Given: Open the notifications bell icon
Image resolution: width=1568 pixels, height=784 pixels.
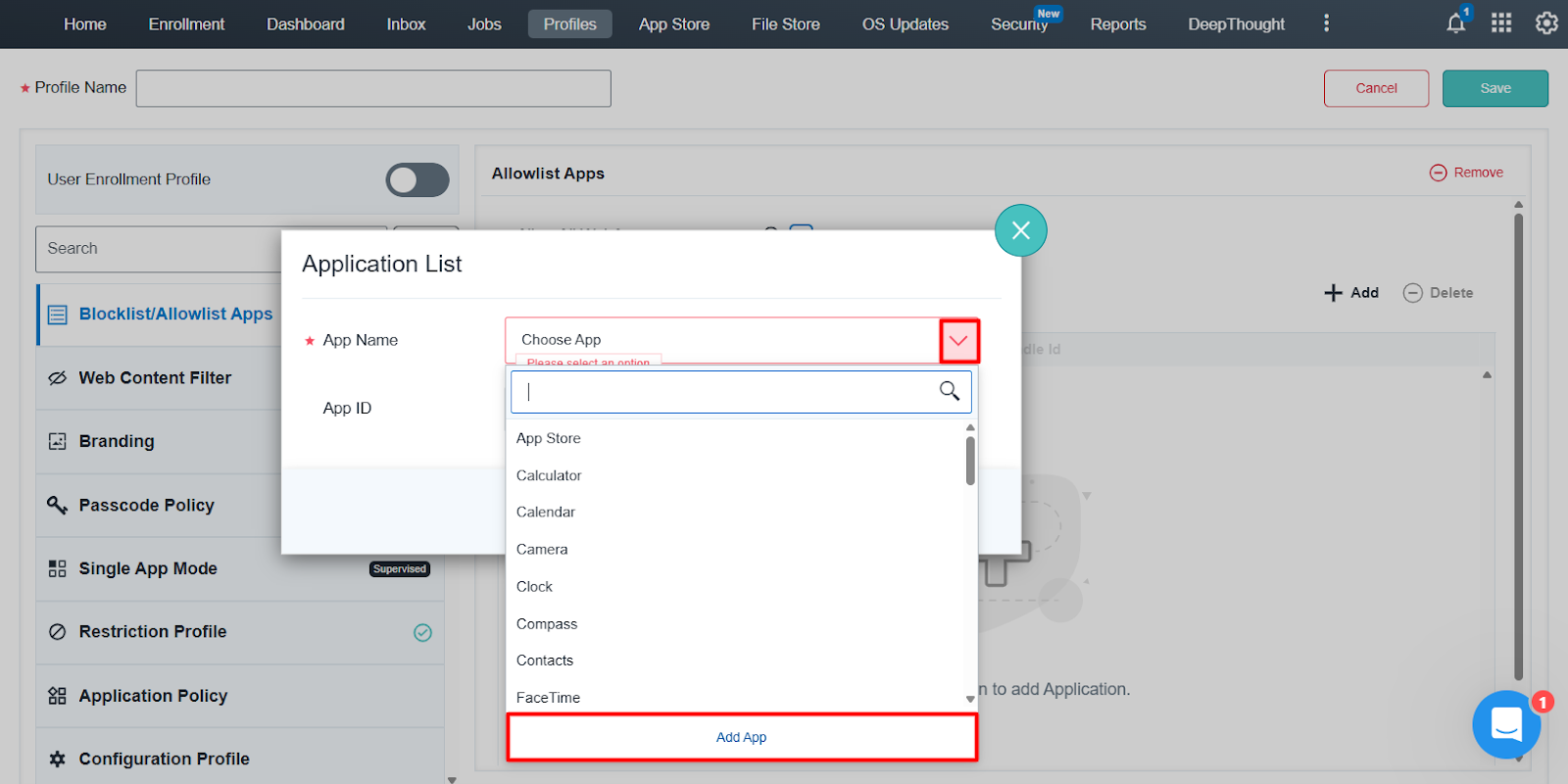Looking at the screenshot, I should (x=1455, y=24).
